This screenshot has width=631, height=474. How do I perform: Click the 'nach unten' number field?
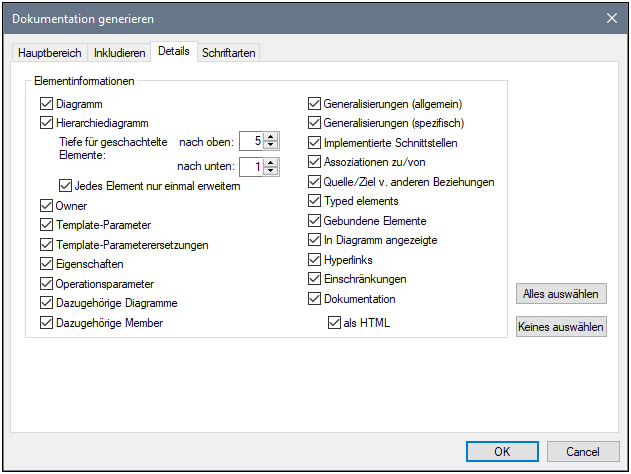click(251, 166)
